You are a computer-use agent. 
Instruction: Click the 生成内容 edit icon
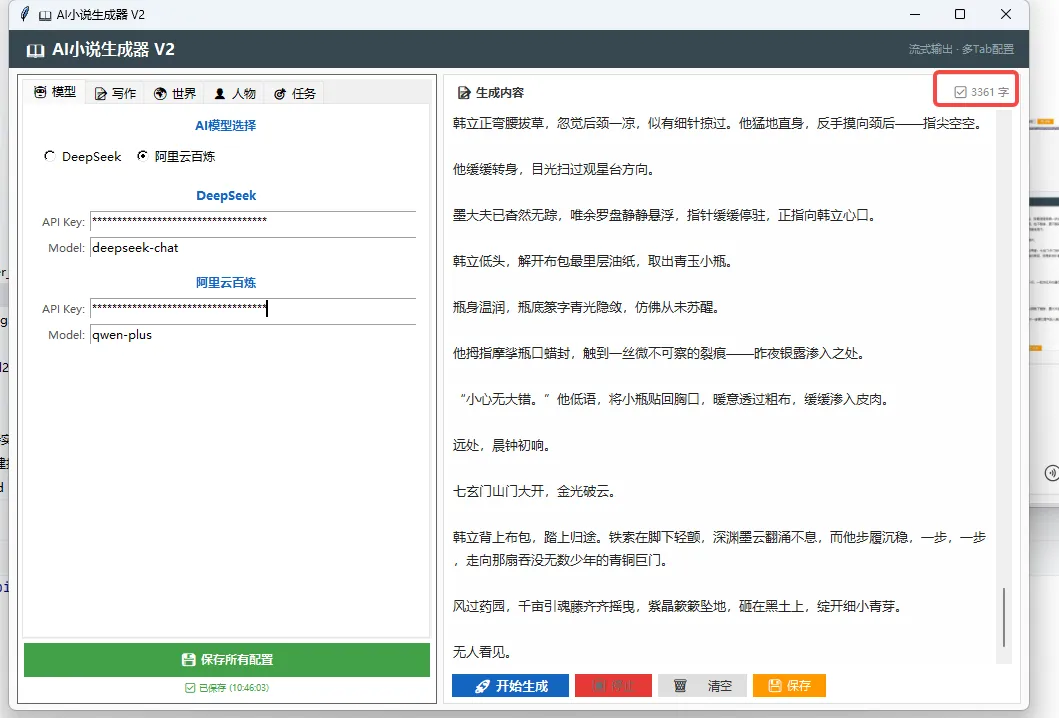pos(464,93)
